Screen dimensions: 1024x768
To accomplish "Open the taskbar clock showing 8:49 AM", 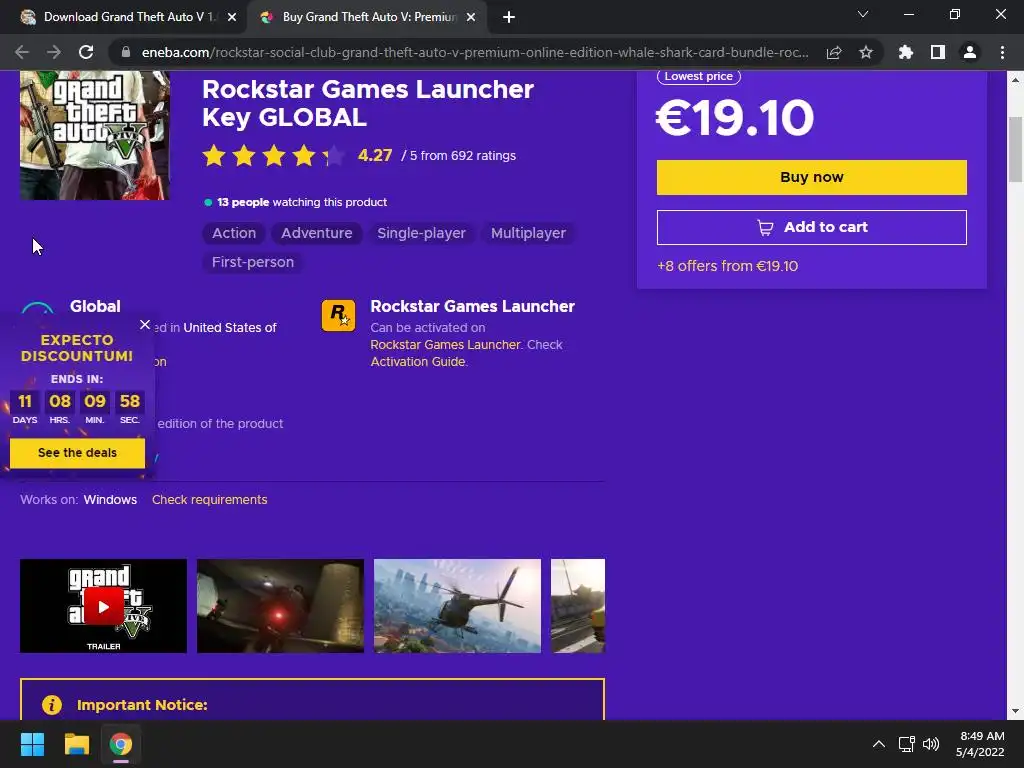I will pos(980,744).
